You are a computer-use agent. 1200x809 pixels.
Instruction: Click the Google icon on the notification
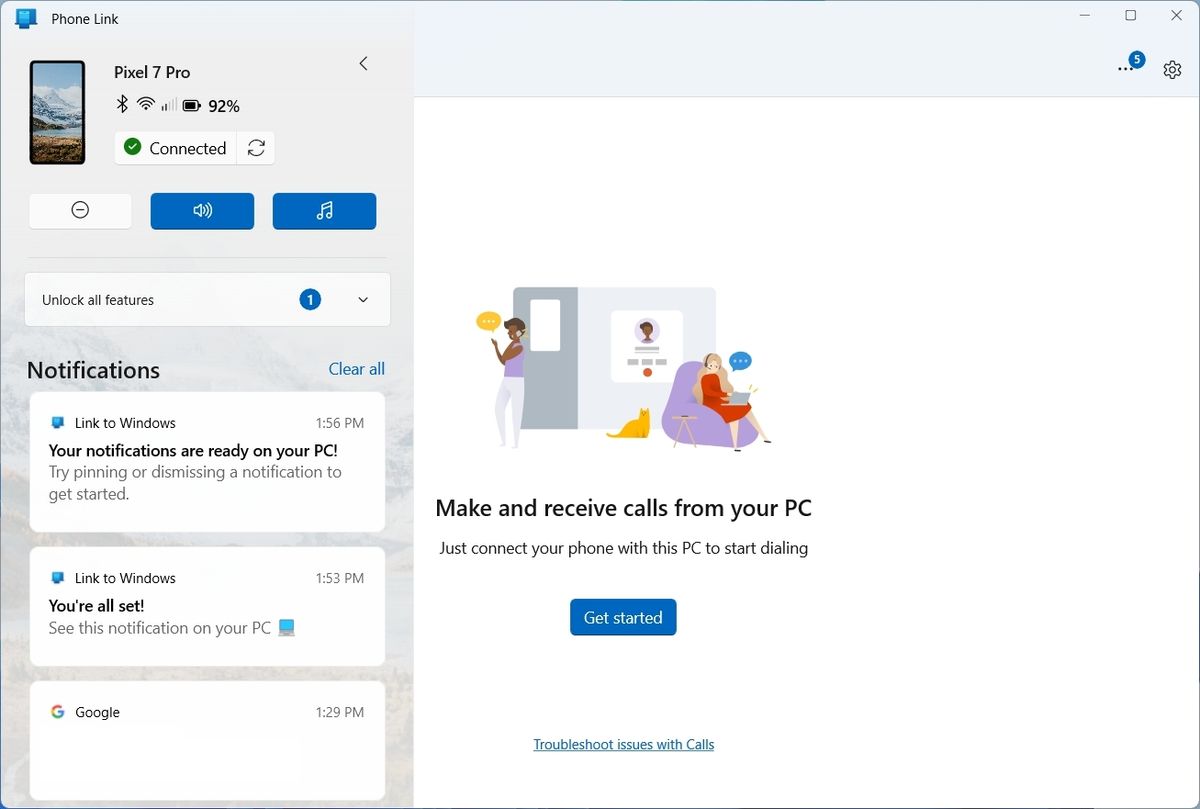tap(57, 712)
